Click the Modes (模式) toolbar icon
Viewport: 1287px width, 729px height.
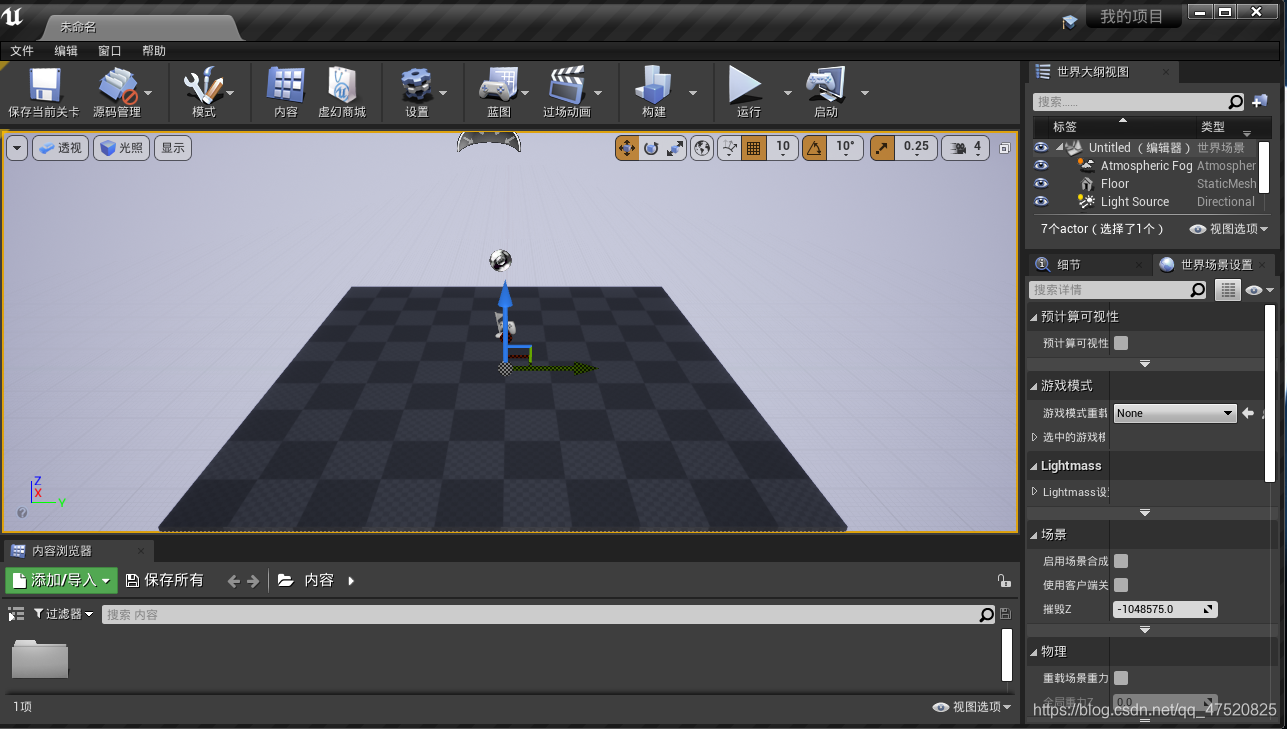pyautogui.click(x=203, y=86)
